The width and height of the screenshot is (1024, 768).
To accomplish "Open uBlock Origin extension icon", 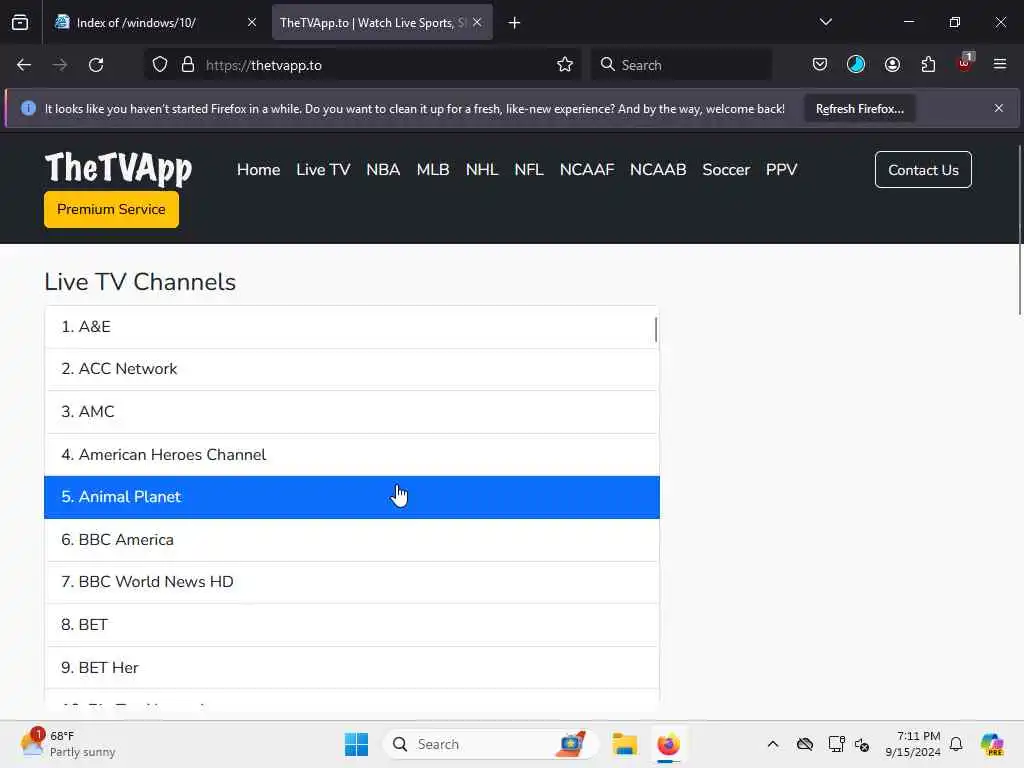I will click(x=965, y=63).
